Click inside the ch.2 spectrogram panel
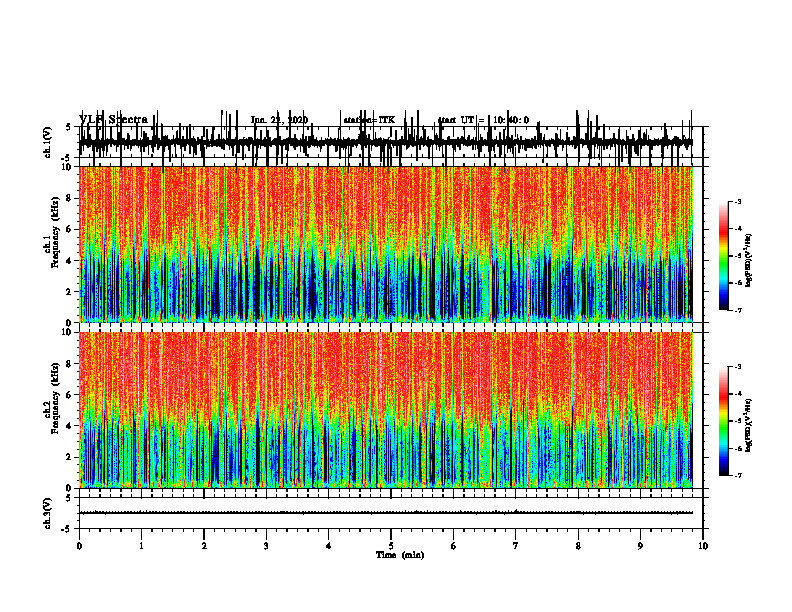 [386, 410]
